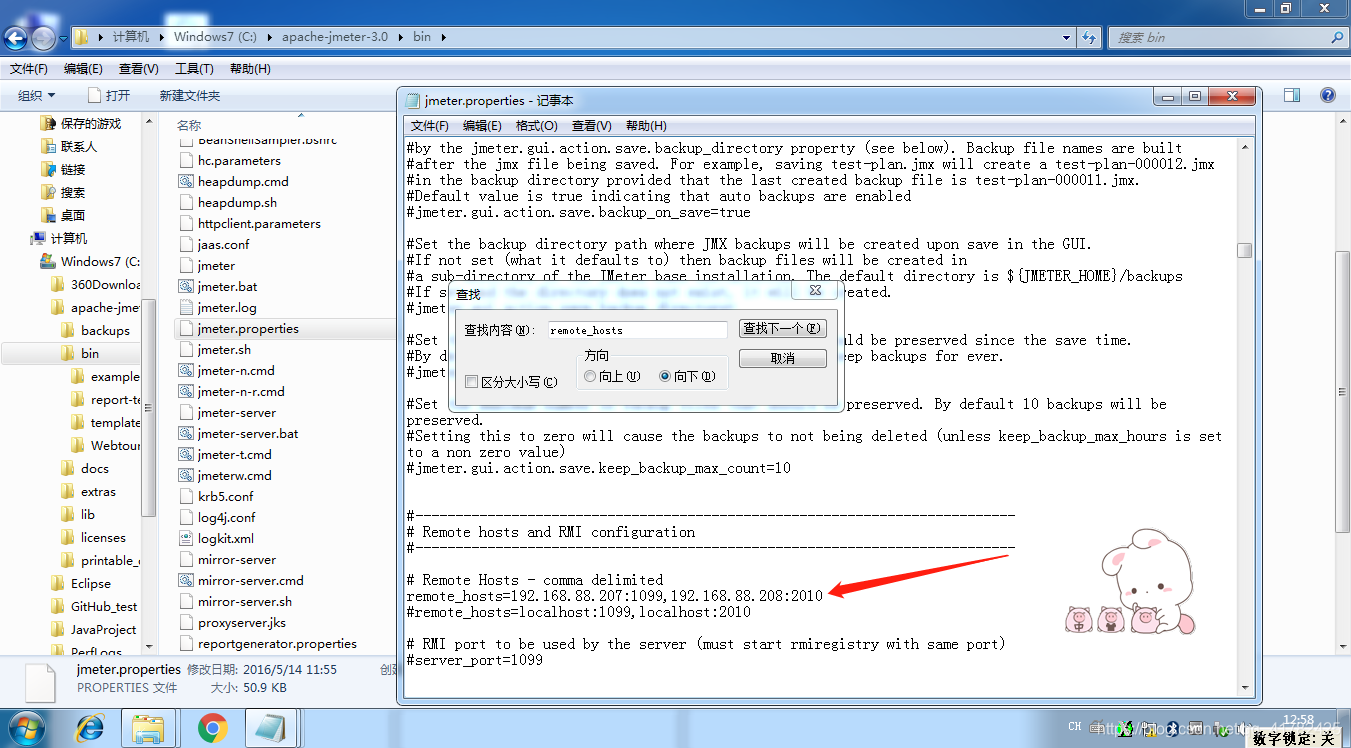Open the Windows Start orb
Viewport: 1351px width, 748px height.
pyautogui.click(x=26, y=727)
